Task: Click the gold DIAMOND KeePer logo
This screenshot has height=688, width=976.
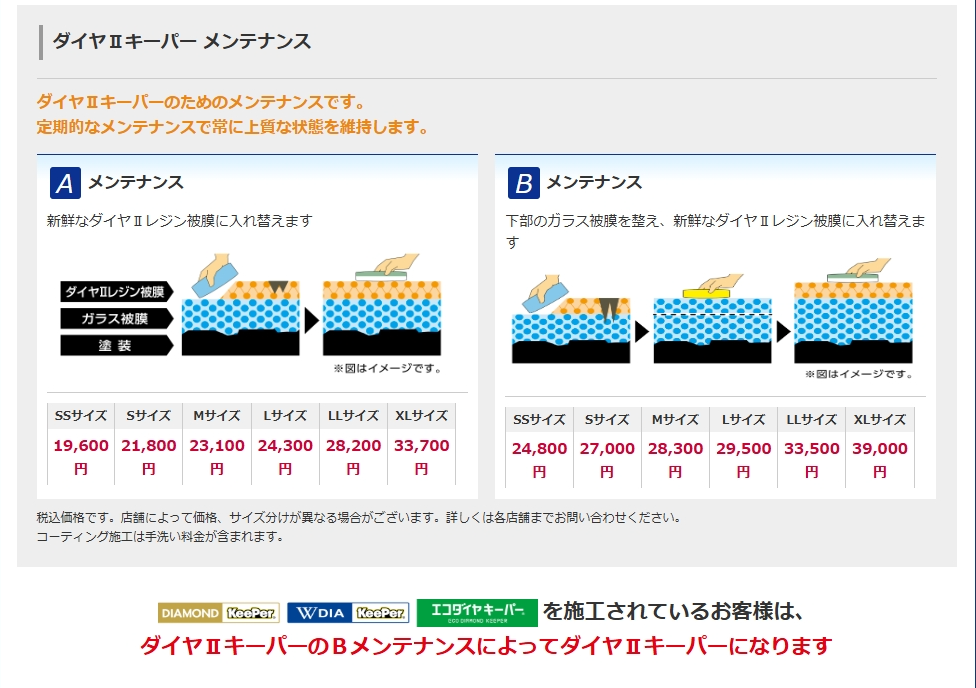Action: point(218,613)
